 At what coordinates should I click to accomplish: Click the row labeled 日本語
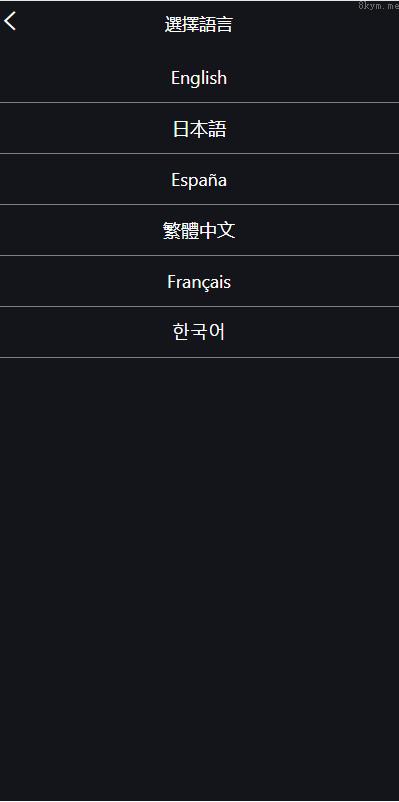(x=200, y=128)
